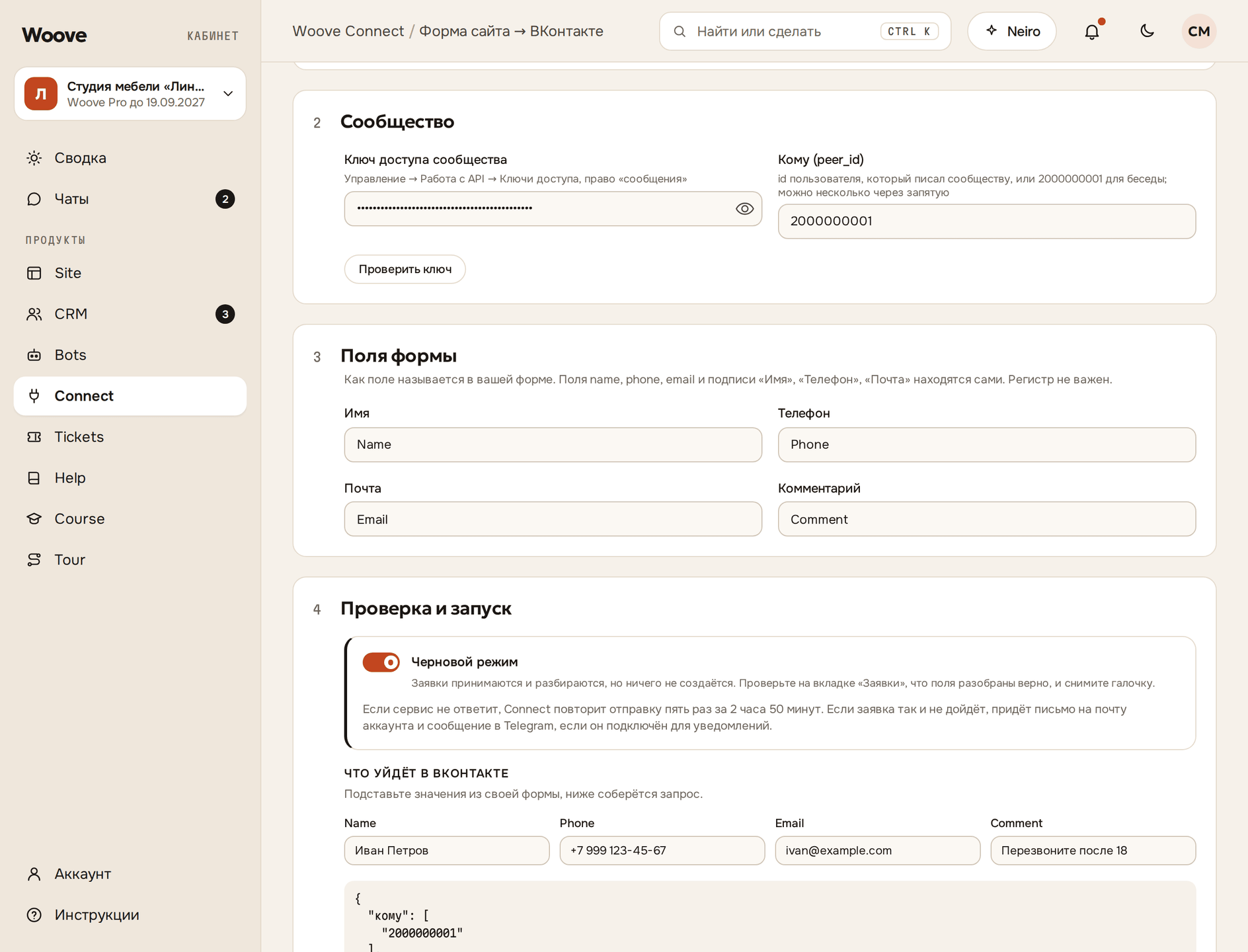
Task: Click the Woove logo
Action: pyautogui.click(x=54, y=35)
